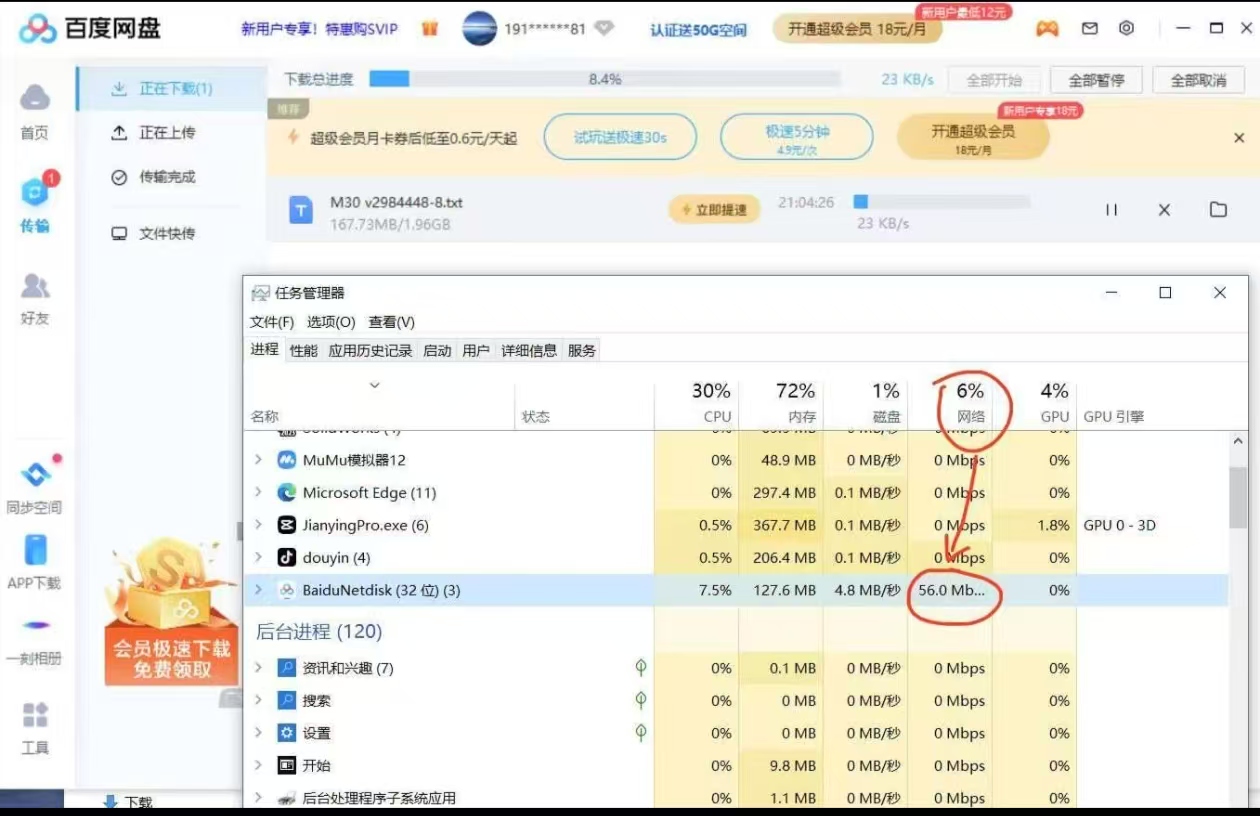Click the BaiduNetdisk process icon
Image resolution: width=1260 pixels, height=816 pixels.
coord(287,590)
